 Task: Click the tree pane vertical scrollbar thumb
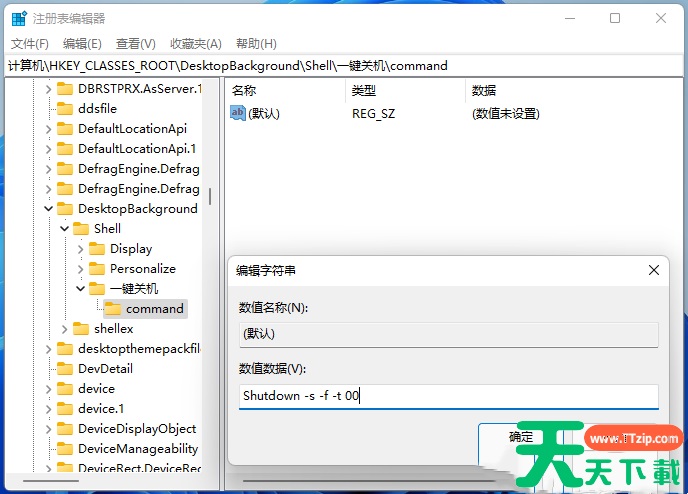(x=210, y=197)
